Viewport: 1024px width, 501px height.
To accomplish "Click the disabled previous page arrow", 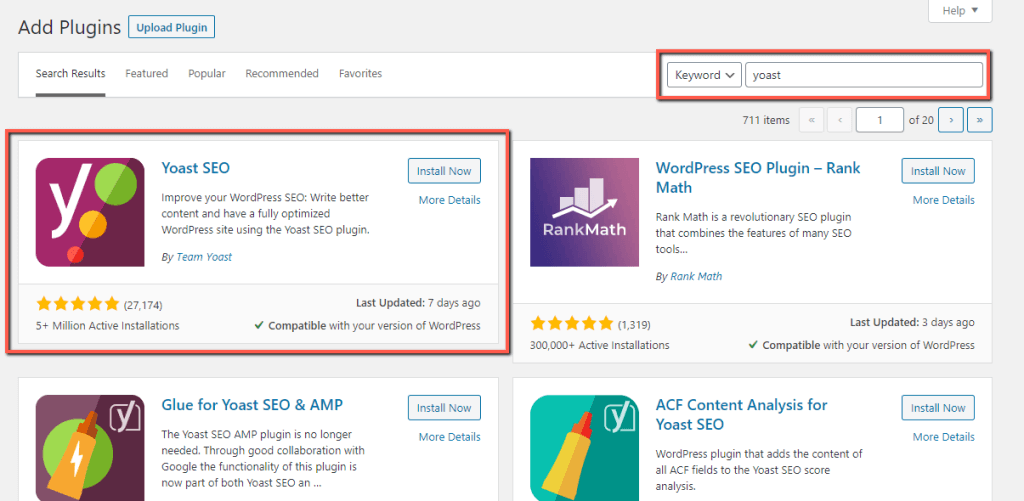I will pyautogui.click(x=840, y=120).
